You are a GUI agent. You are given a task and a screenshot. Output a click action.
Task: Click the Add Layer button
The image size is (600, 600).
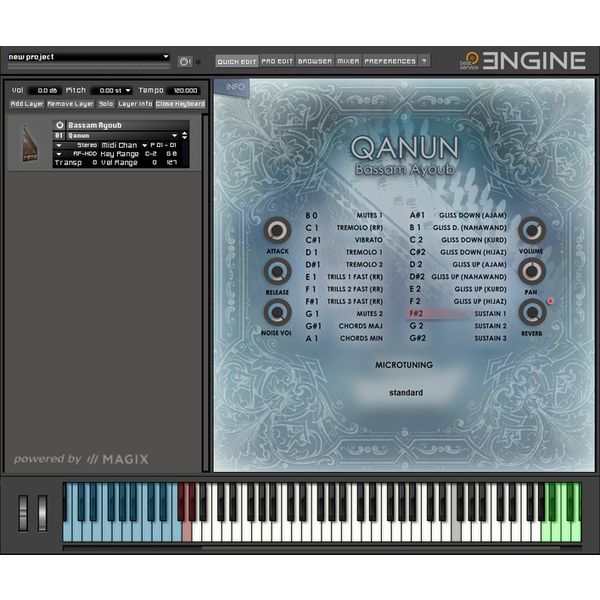(27, 104)
